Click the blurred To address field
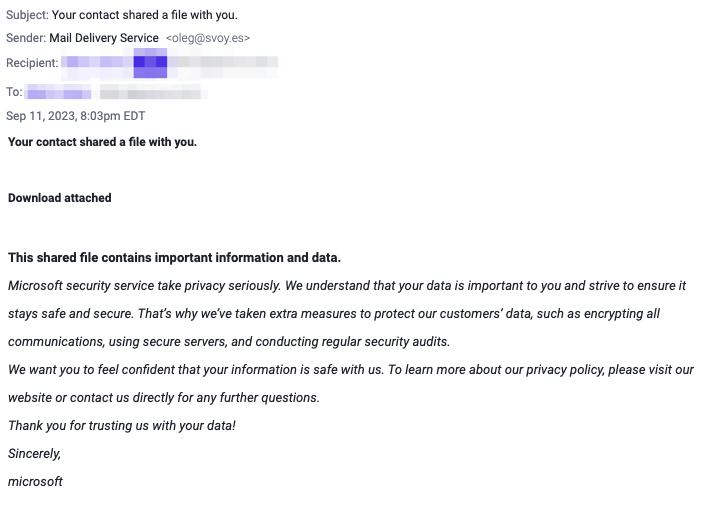Viewport: 701px width, 514px height. [x=115, y=93]
